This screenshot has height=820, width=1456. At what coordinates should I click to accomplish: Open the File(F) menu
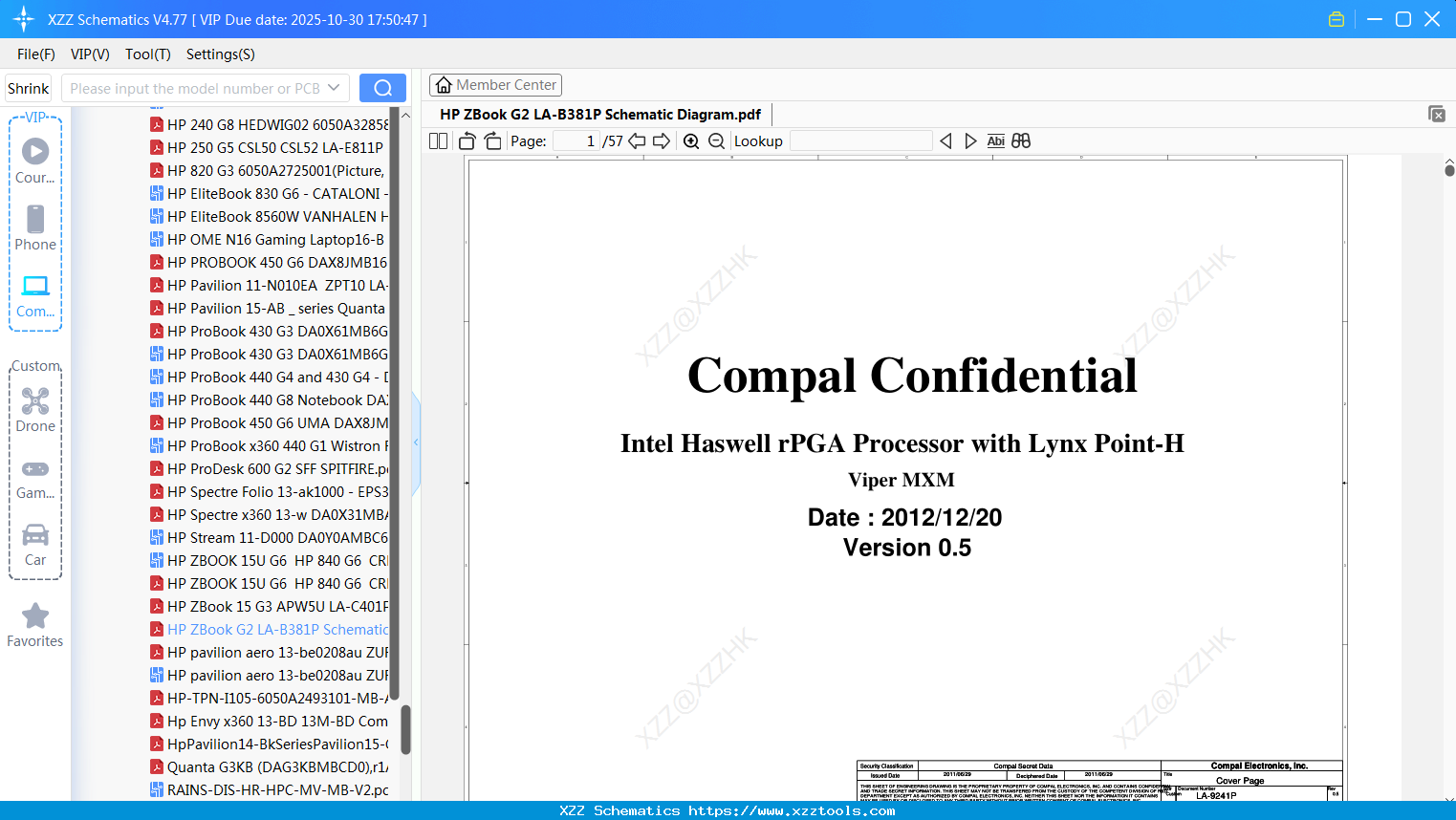(x=36, y=54)
